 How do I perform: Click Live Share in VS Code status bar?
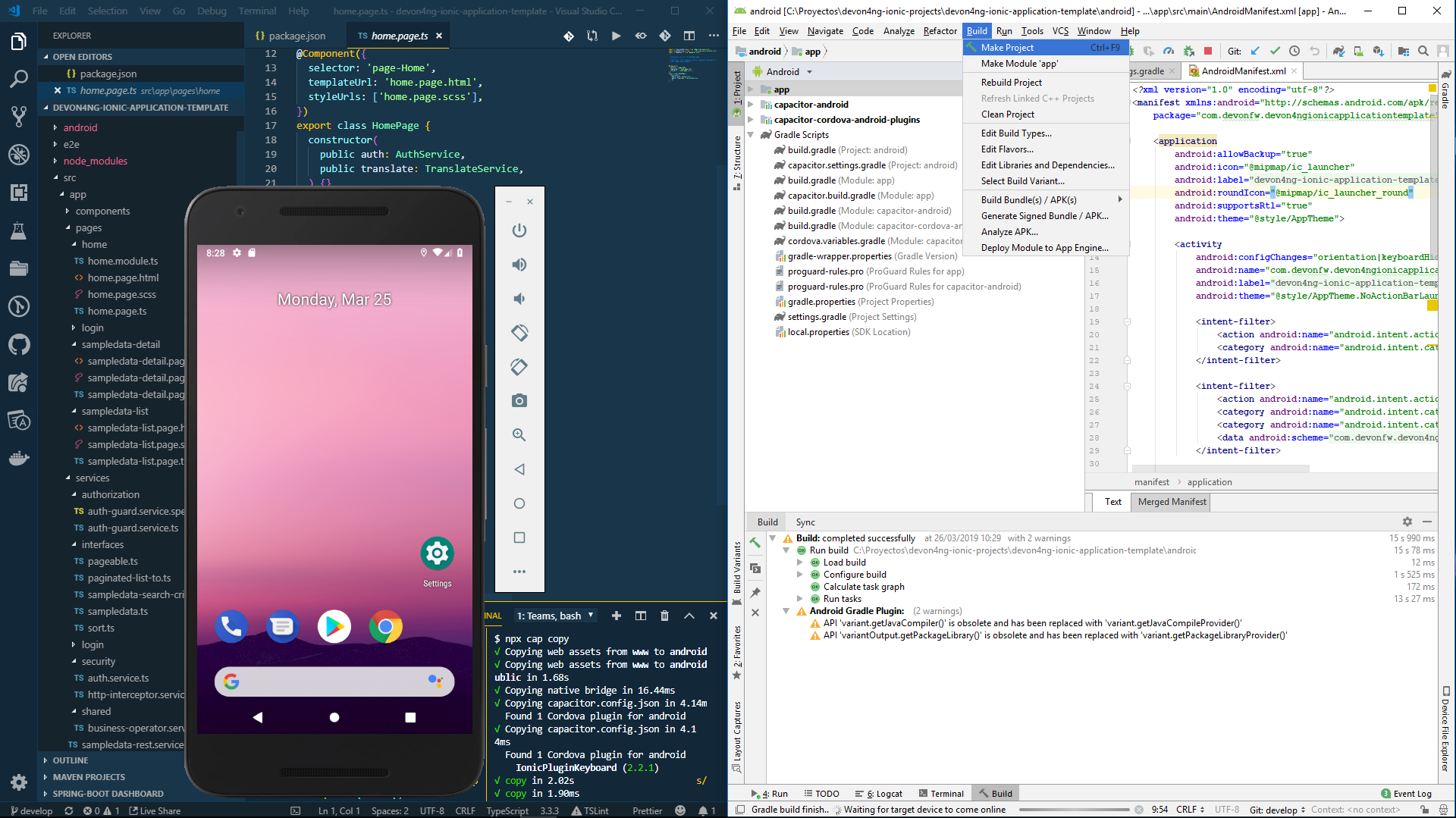(155, 810)
